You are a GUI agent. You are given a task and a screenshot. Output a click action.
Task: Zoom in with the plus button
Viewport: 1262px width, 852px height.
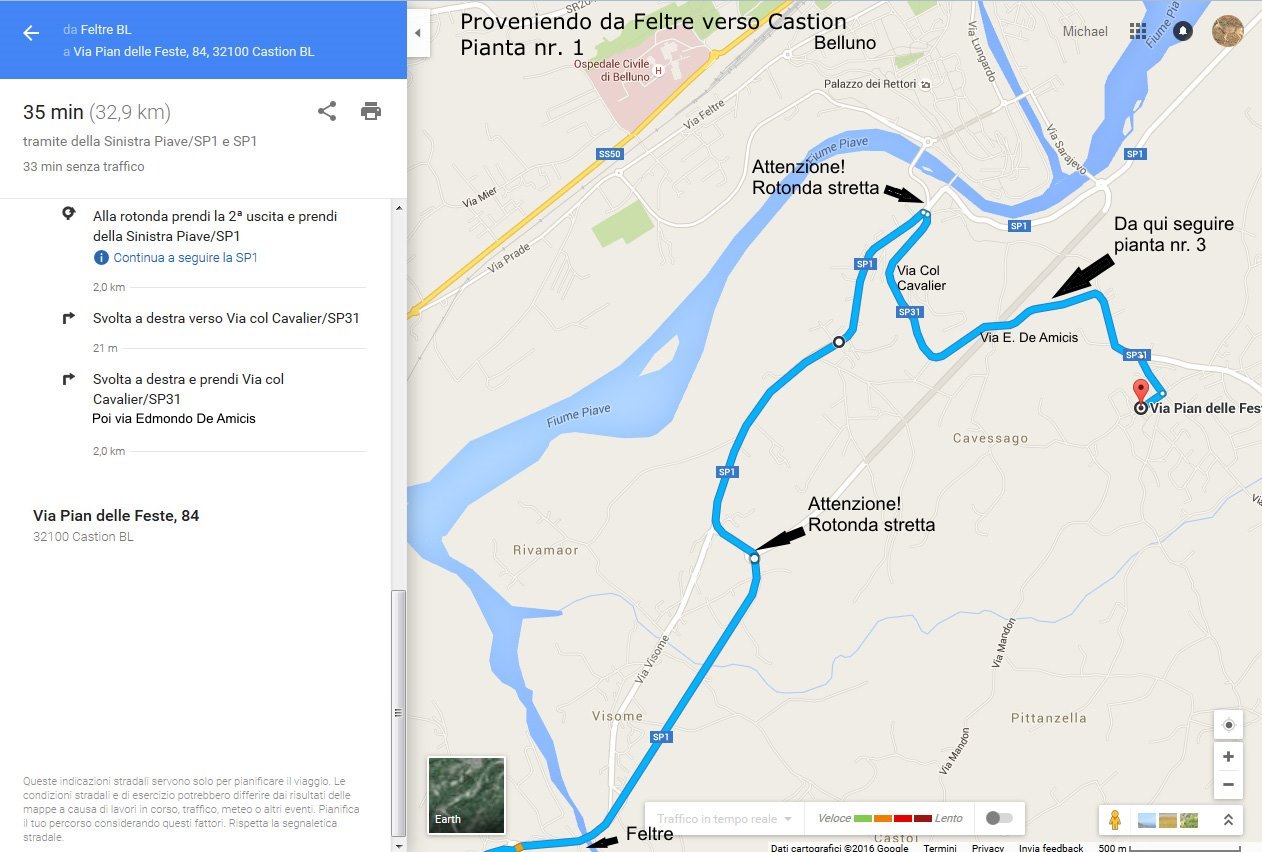click(x=1228, y=756)
